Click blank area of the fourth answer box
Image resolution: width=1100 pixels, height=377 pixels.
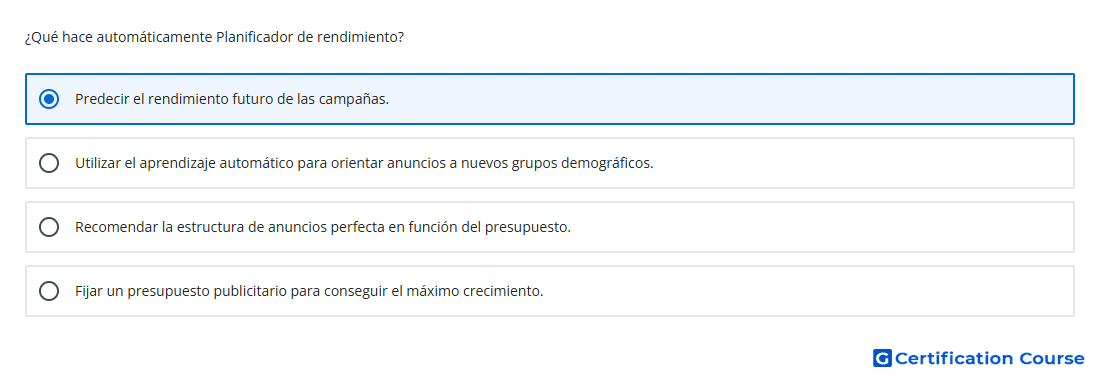[807, 291]
